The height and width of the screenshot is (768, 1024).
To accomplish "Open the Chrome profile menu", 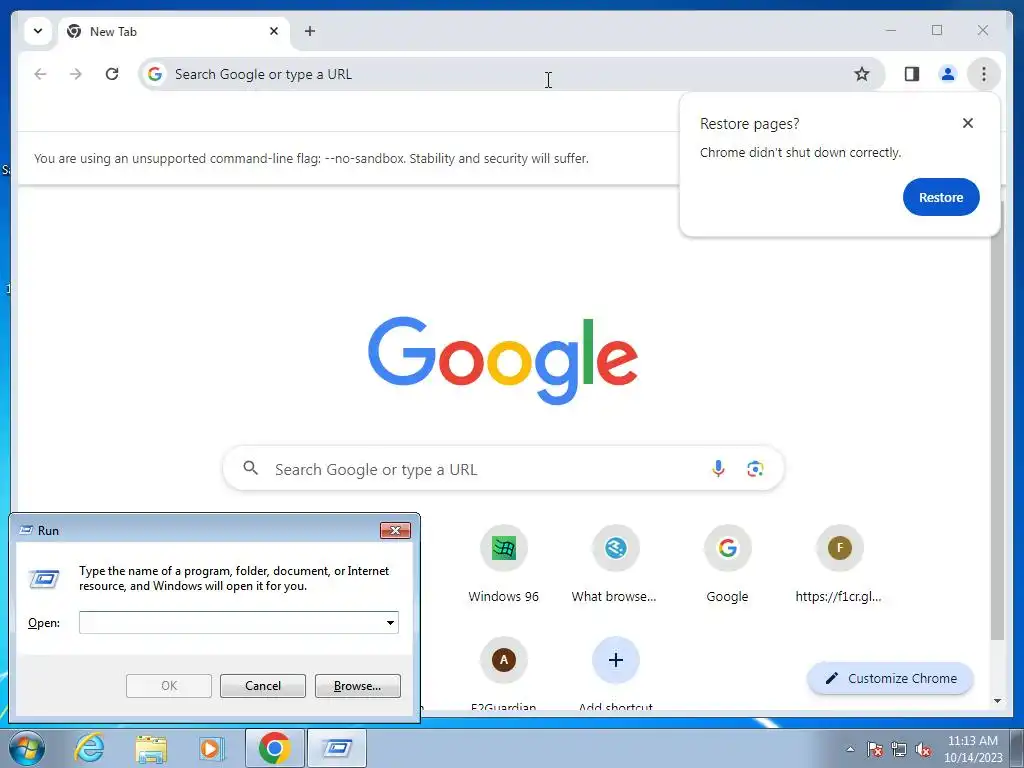I will [x=948, y=74].
